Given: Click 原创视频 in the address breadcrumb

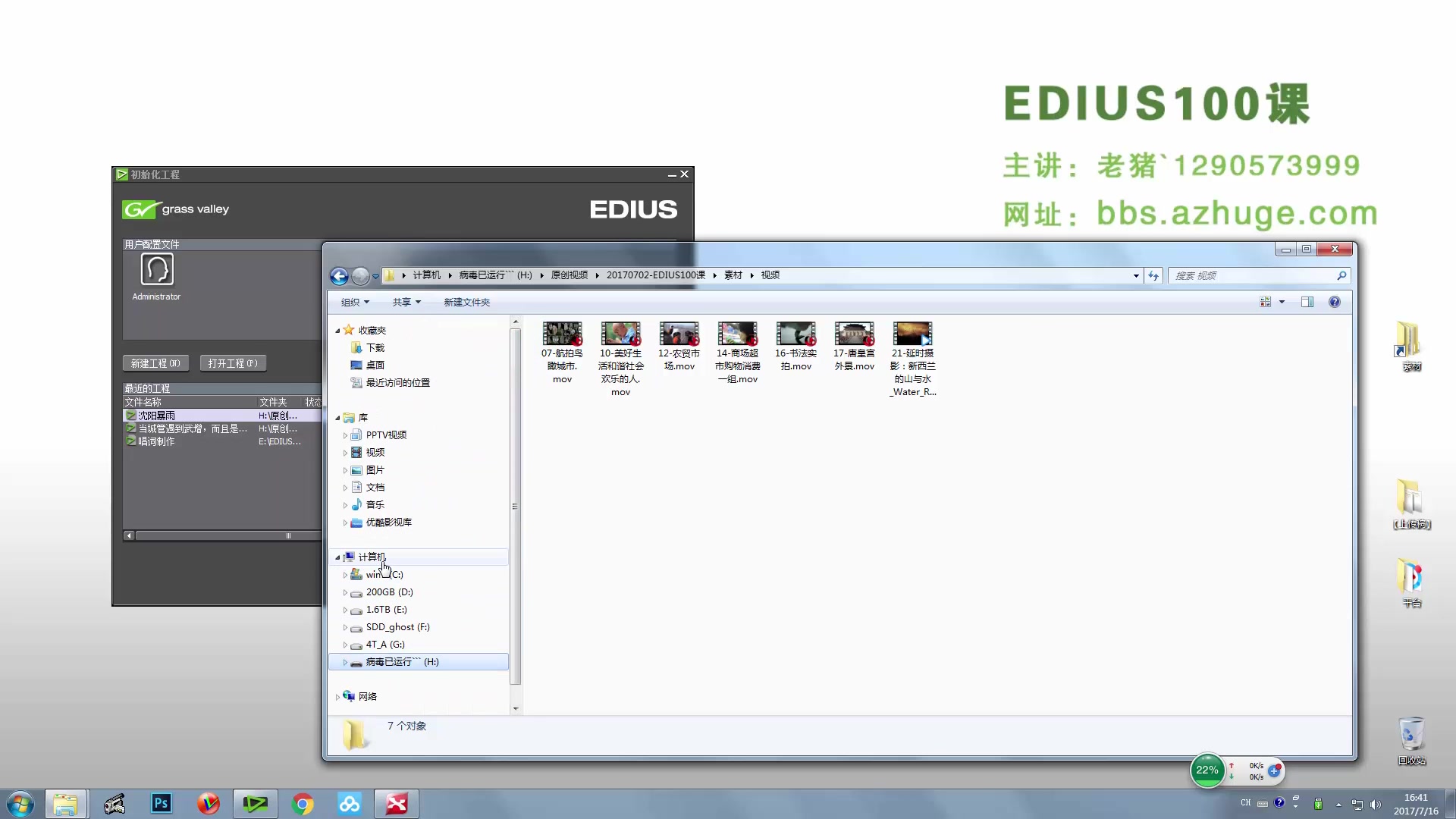Looking at the screenshot, I should 569,275.
